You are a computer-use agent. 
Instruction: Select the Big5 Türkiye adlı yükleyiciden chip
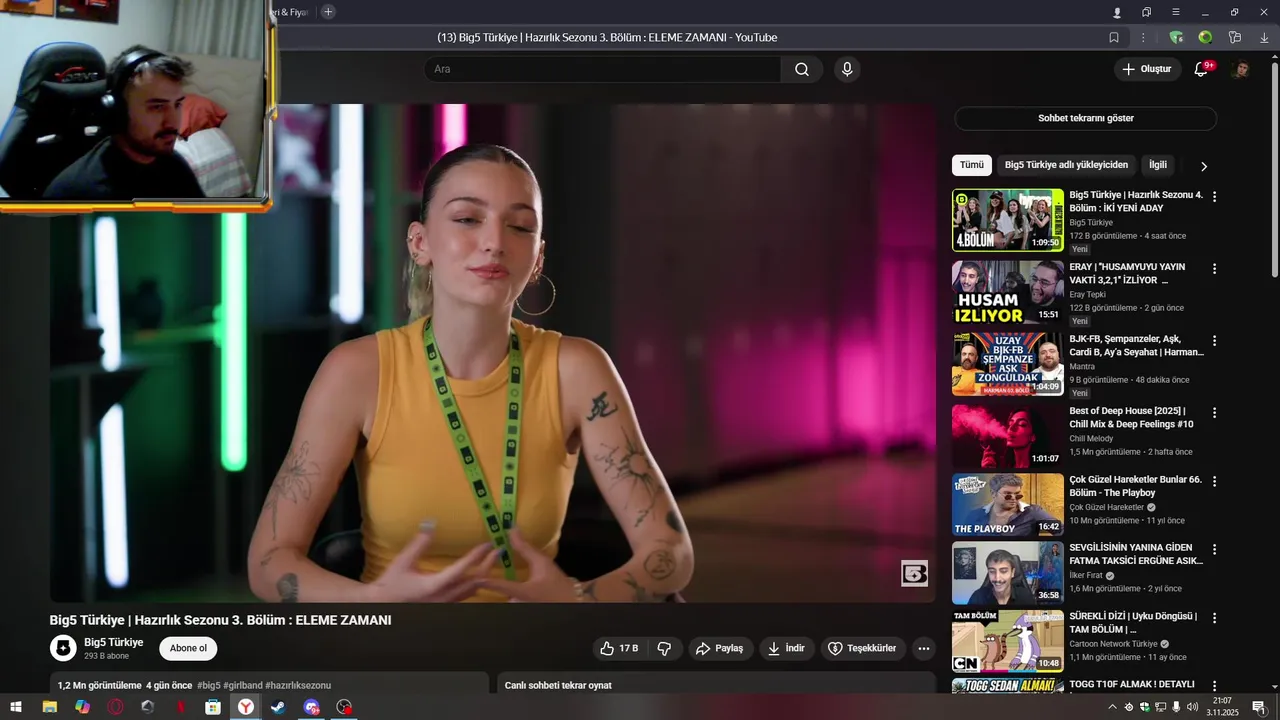click(1066, 165)
